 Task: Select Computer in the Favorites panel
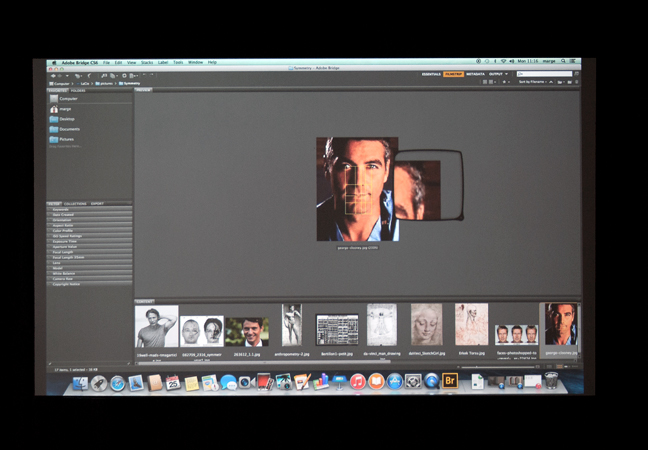(67, 99)
